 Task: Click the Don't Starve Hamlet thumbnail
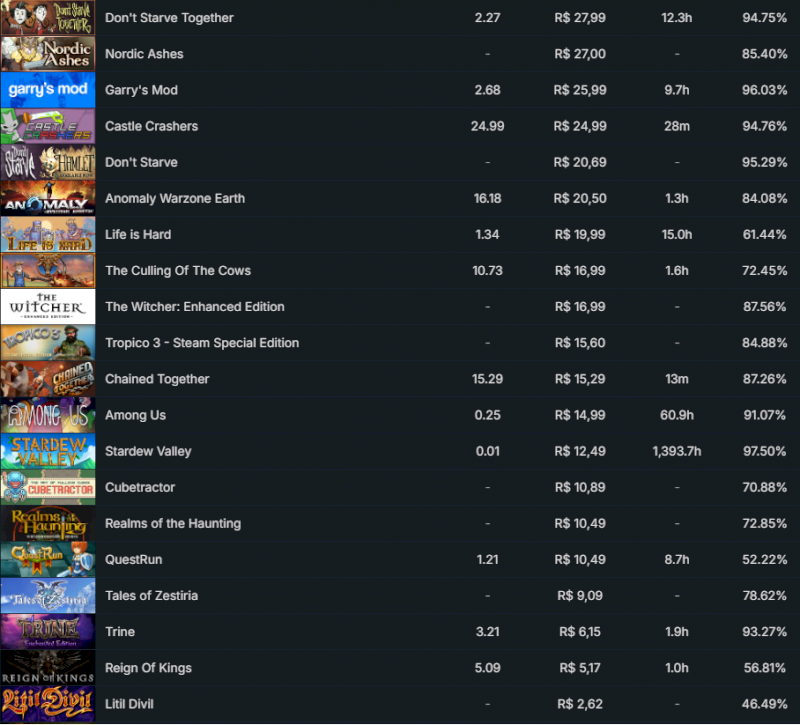(x=48, y=162)
